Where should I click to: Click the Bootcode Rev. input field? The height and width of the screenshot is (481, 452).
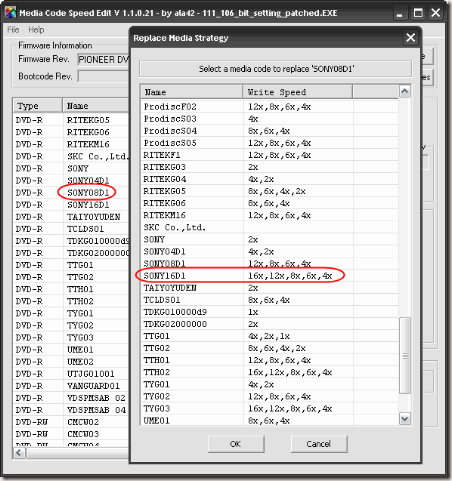pyautogui.click(x=103, y=76)
